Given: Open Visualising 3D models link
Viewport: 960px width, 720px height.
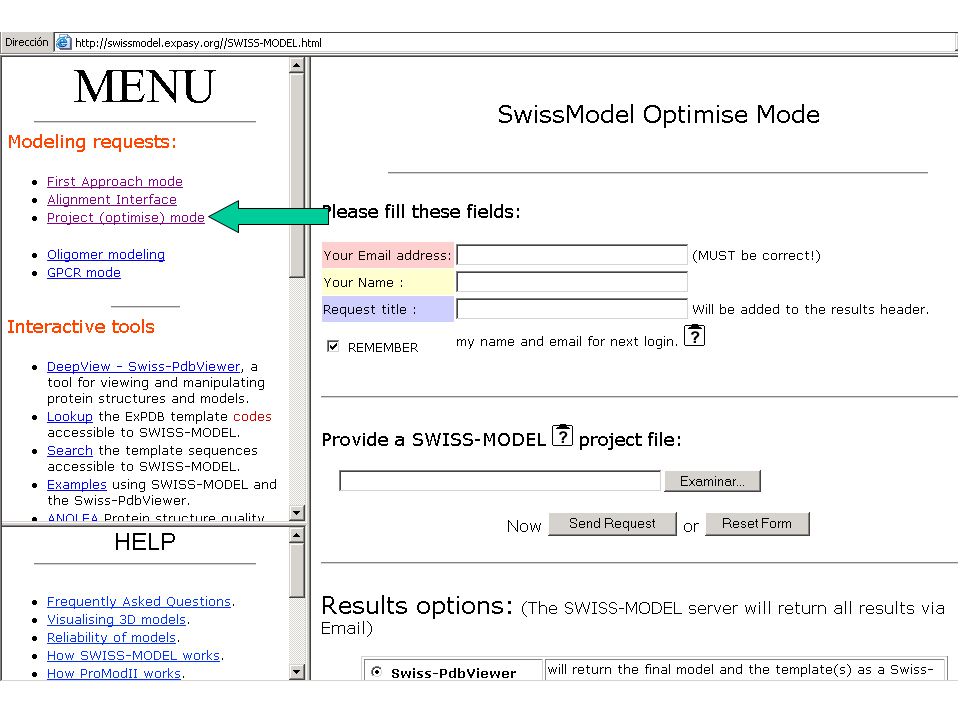Looking at the screenshot, I should click(116, 620).
